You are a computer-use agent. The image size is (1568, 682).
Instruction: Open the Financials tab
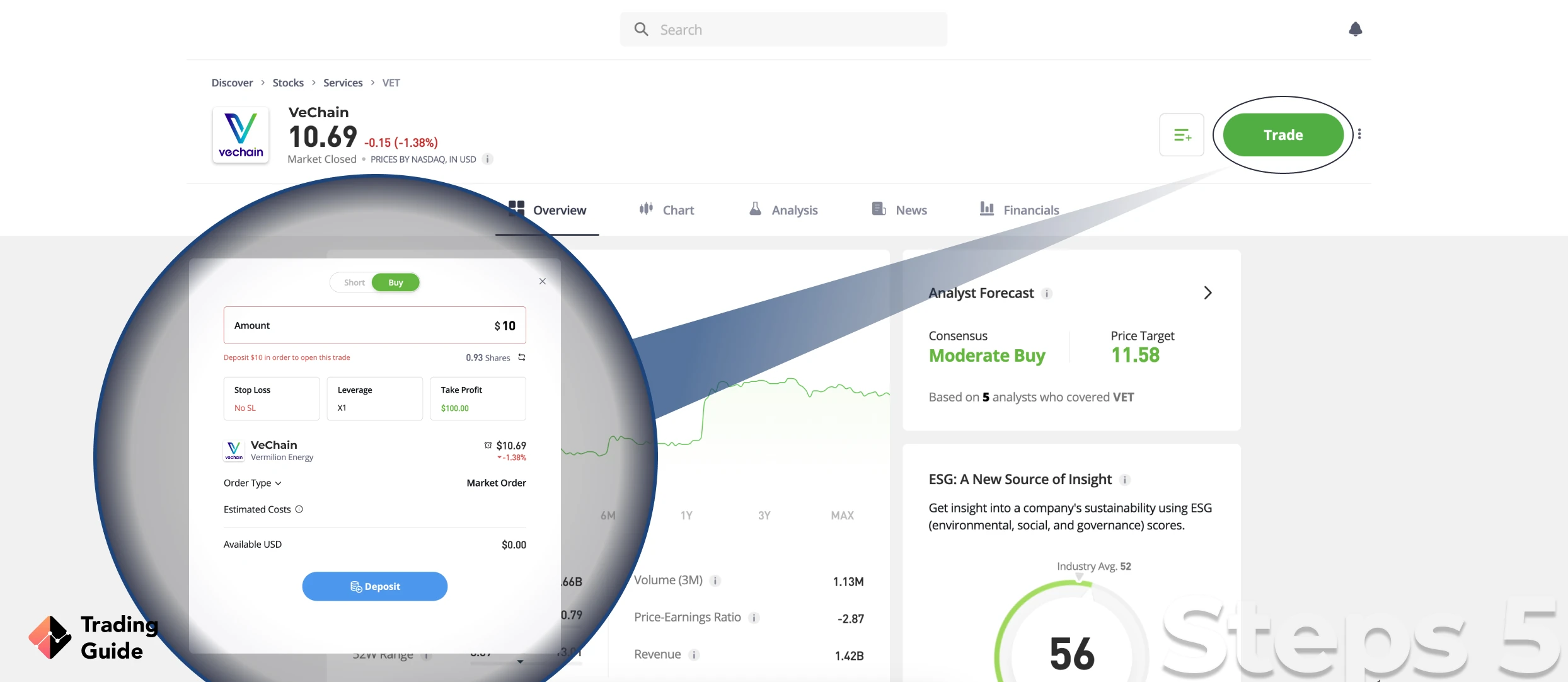[x=1019, y=210]
